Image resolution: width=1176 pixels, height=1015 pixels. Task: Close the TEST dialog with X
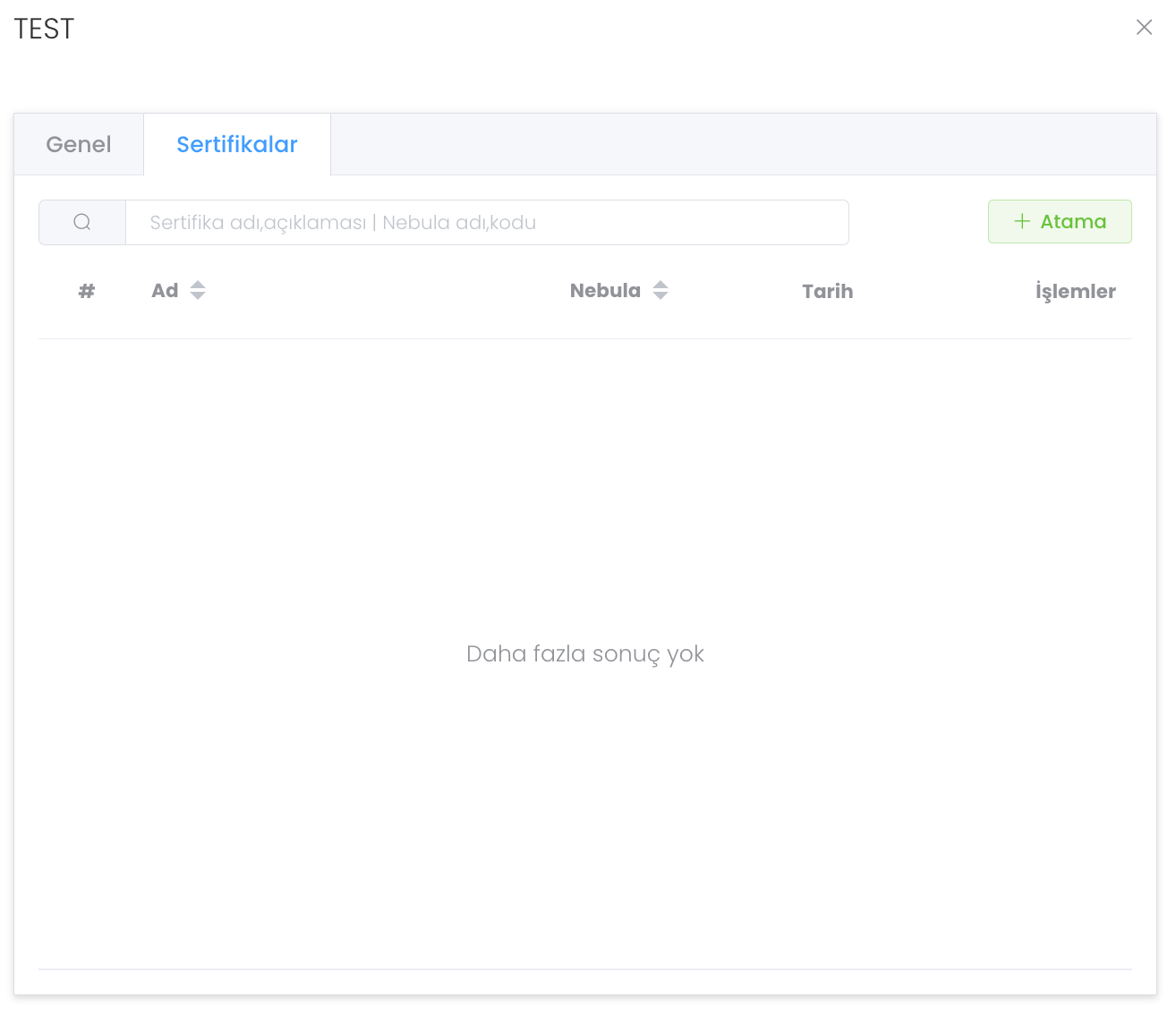tap(1144, 28)
